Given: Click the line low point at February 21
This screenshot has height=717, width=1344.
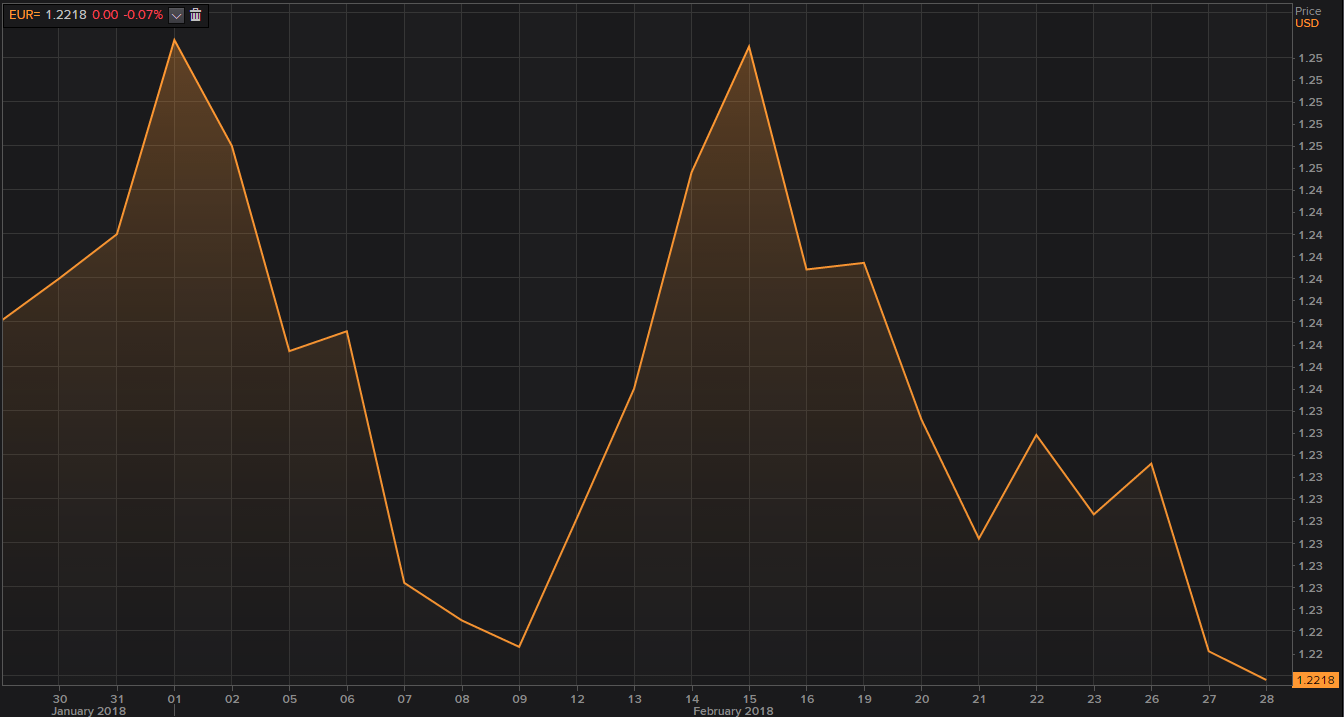Looking at the screenshot, I should 978,539.
